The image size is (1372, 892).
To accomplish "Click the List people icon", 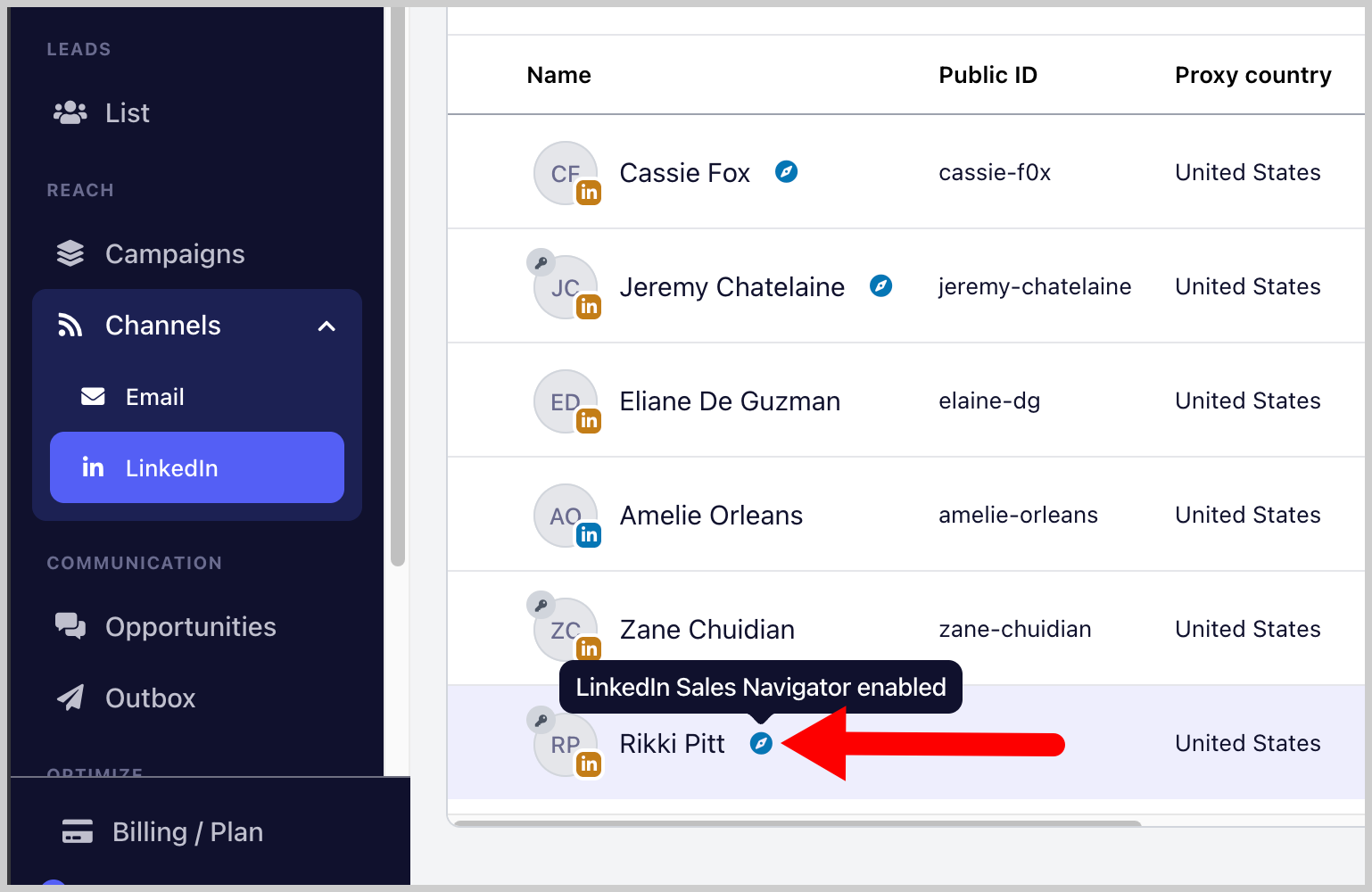I will click(70, 112).
